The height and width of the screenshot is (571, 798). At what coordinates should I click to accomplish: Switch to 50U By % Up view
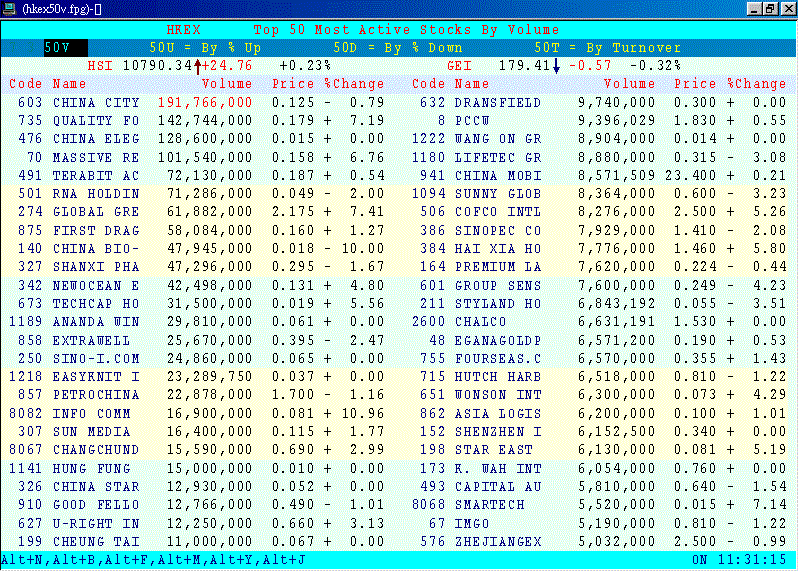click(x=205, y=48)
